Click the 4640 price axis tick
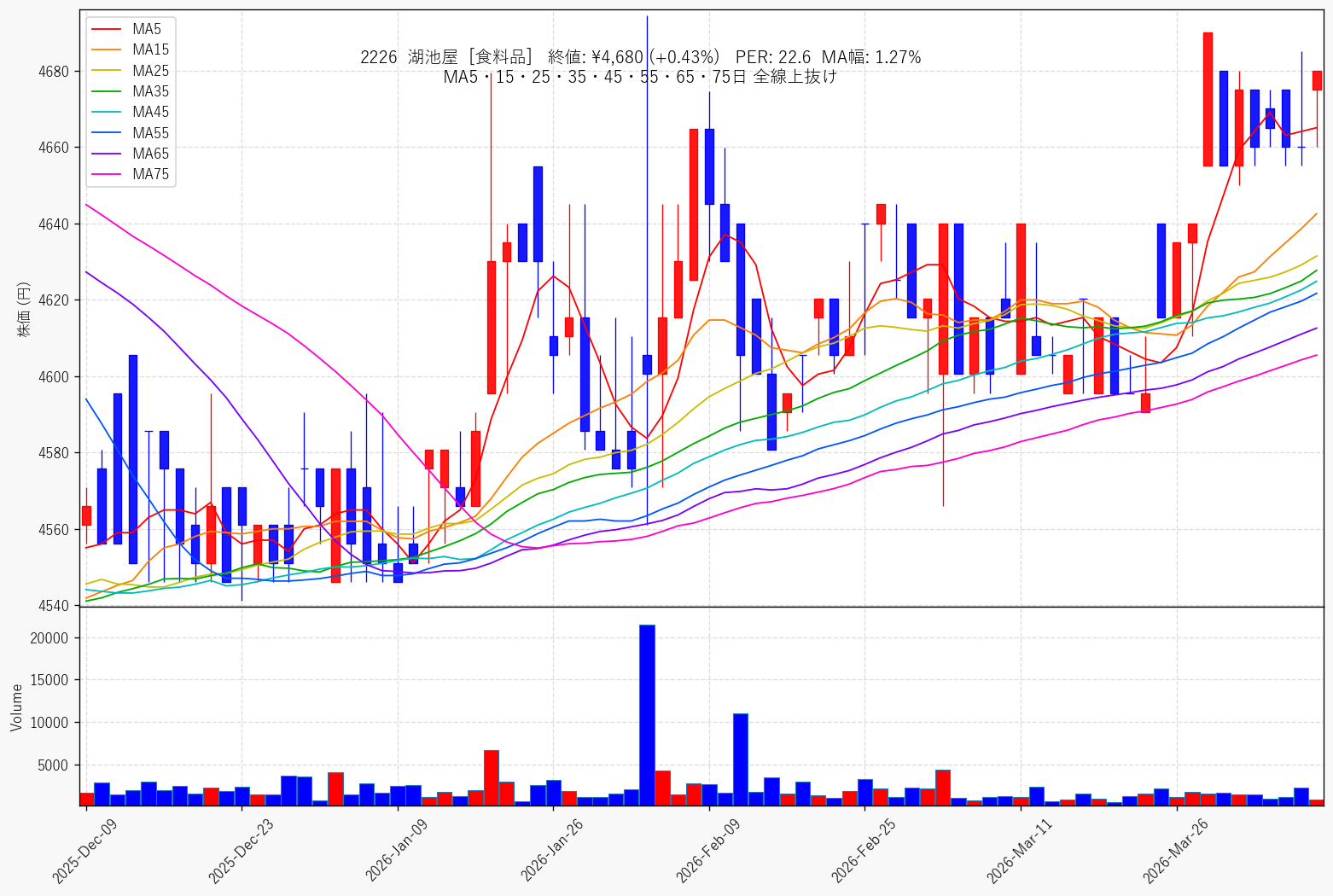 [x=54, y=224]
